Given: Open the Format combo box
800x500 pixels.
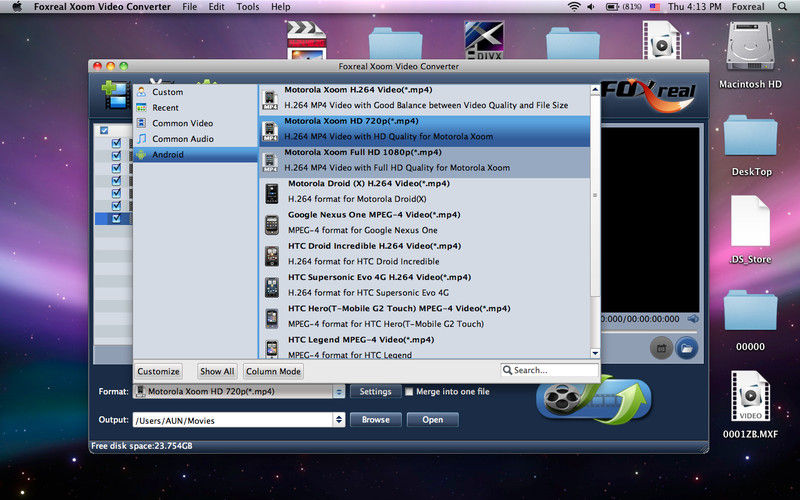Looking at the screenshot, I should click(x=239, y=392).
